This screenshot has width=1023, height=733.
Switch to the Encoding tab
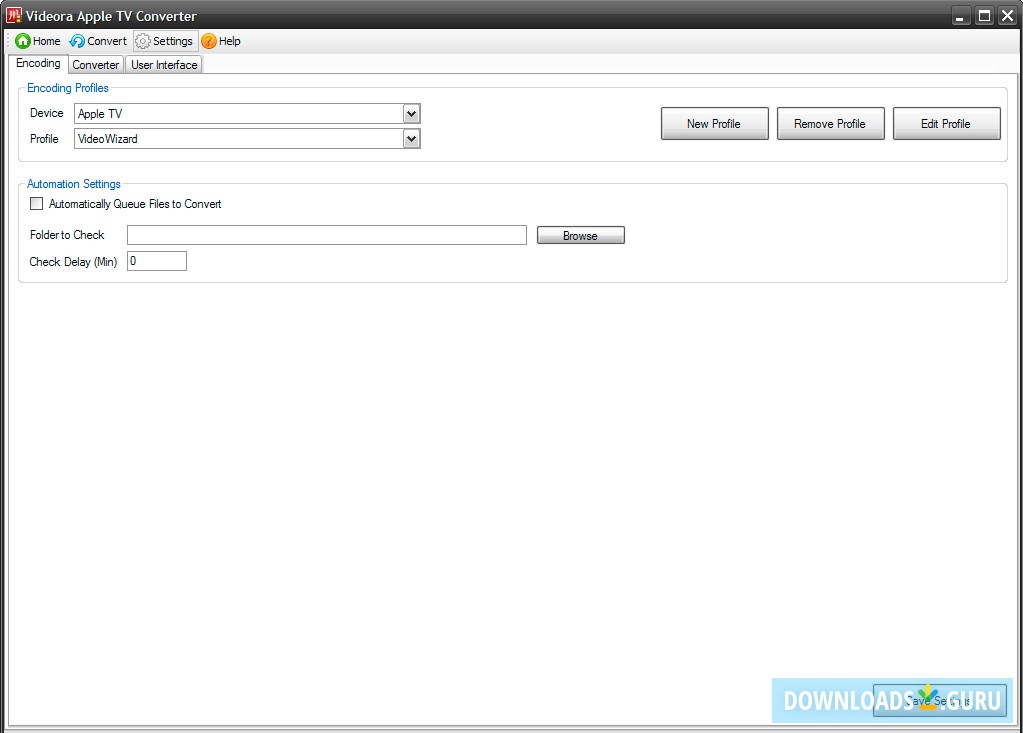[x=38, y=63]
